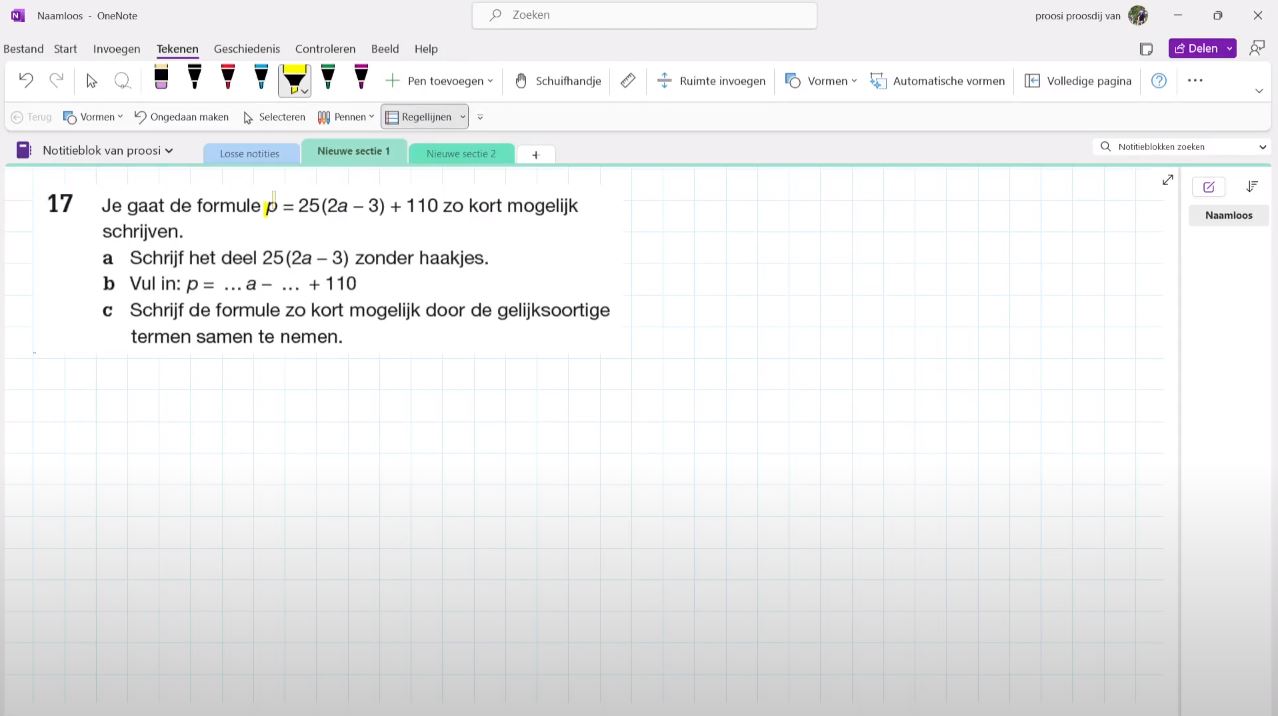Pick the black pen
The width and height of the screenshot is (1278, 716).
tap(194, 78)
